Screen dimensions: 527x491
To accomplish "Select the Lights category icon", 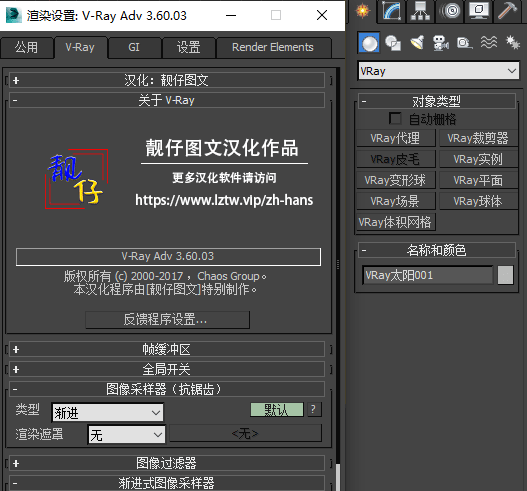I will 417,43.
